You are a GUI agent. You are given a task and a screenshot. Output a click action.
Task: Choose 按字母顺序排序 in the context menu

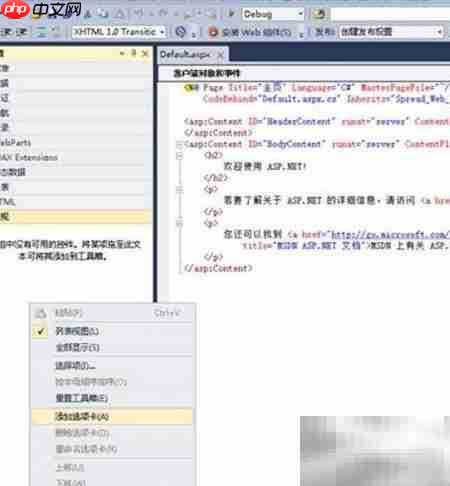(112, 382)
